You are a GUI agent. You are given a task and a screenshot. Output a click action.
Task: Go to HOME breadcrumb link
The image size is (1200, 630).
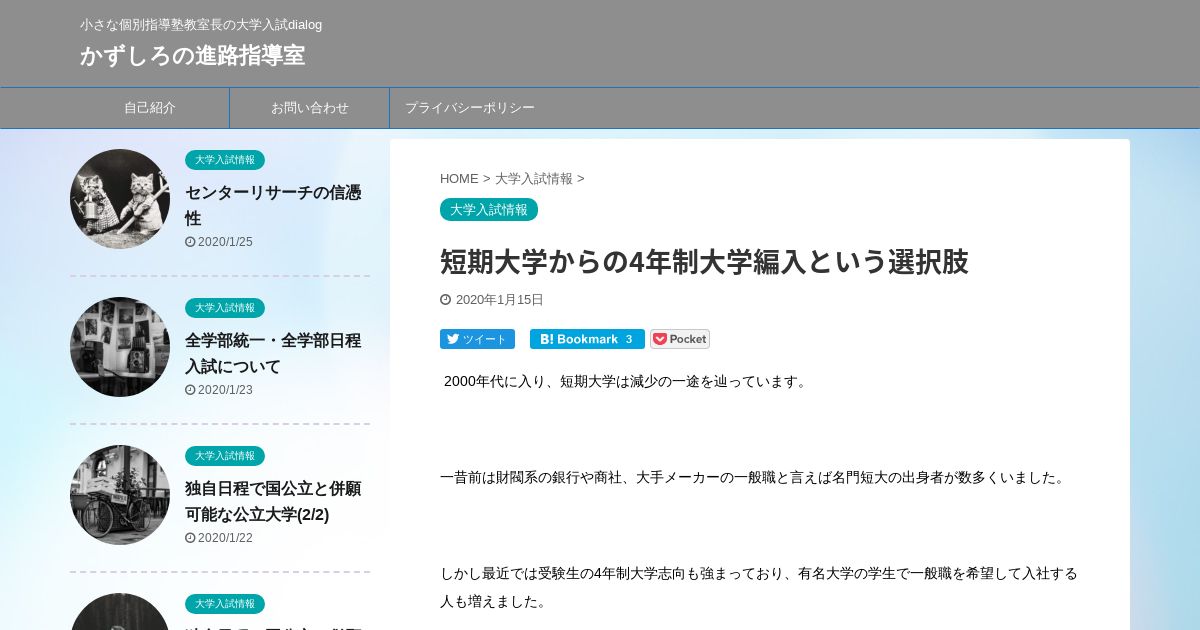[x=459, y=179]
